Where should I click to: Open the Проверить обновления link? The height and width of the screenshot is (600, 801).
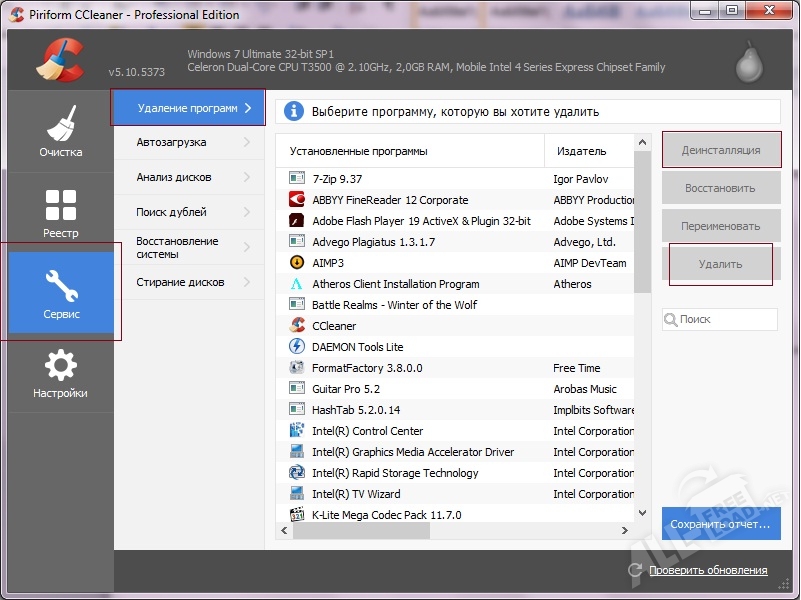(708, 571)
